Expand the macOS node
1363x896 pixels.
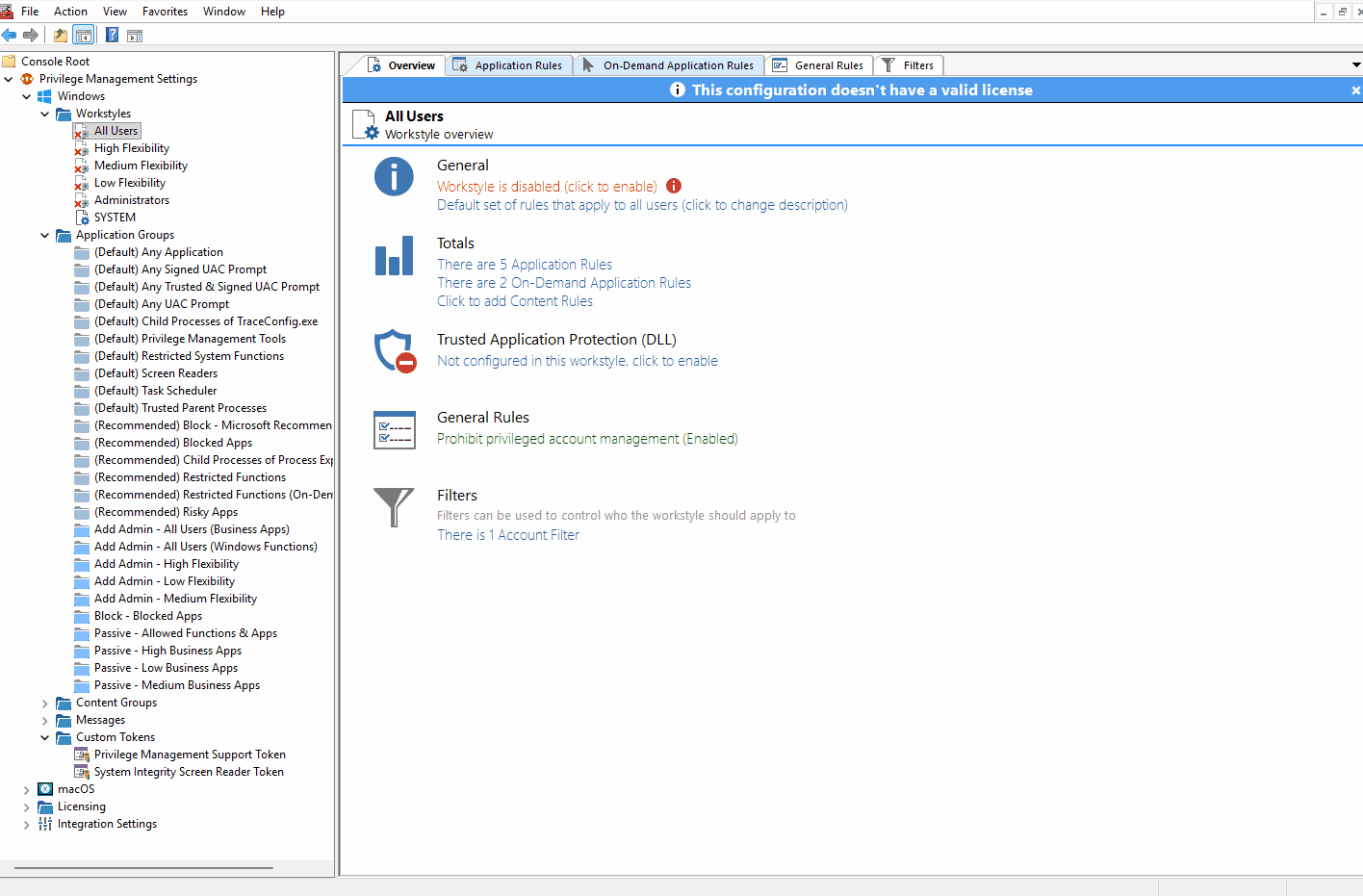27,789
